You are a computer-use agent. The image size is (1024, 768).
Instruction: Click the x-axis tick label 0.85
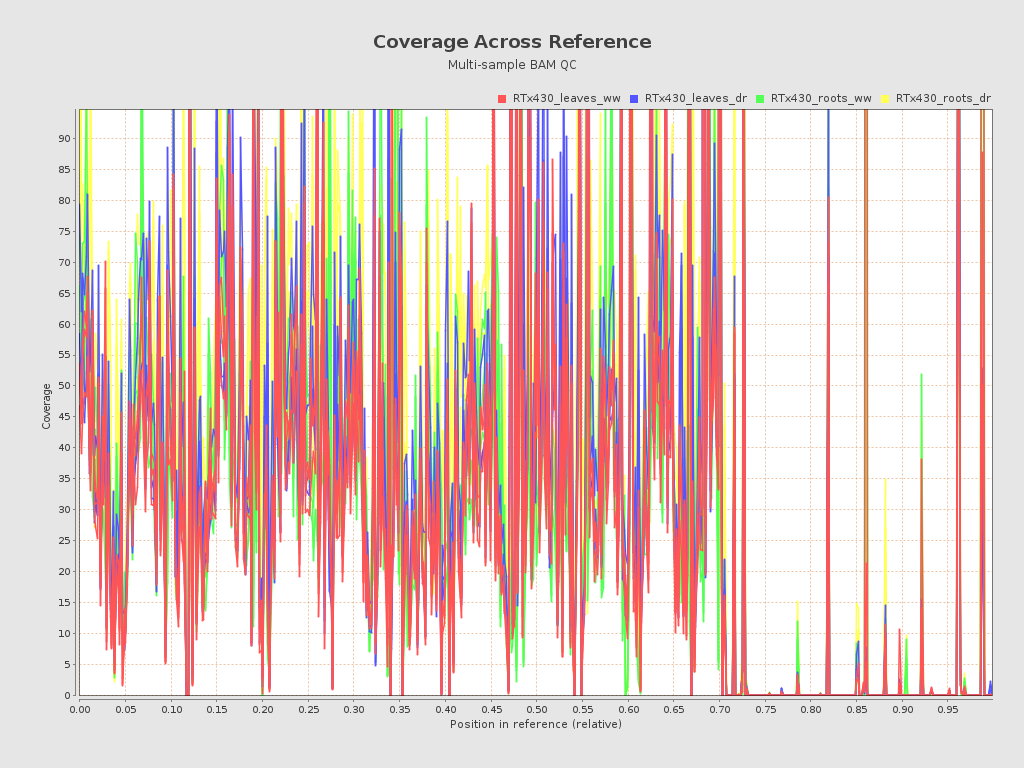[857, 710]
